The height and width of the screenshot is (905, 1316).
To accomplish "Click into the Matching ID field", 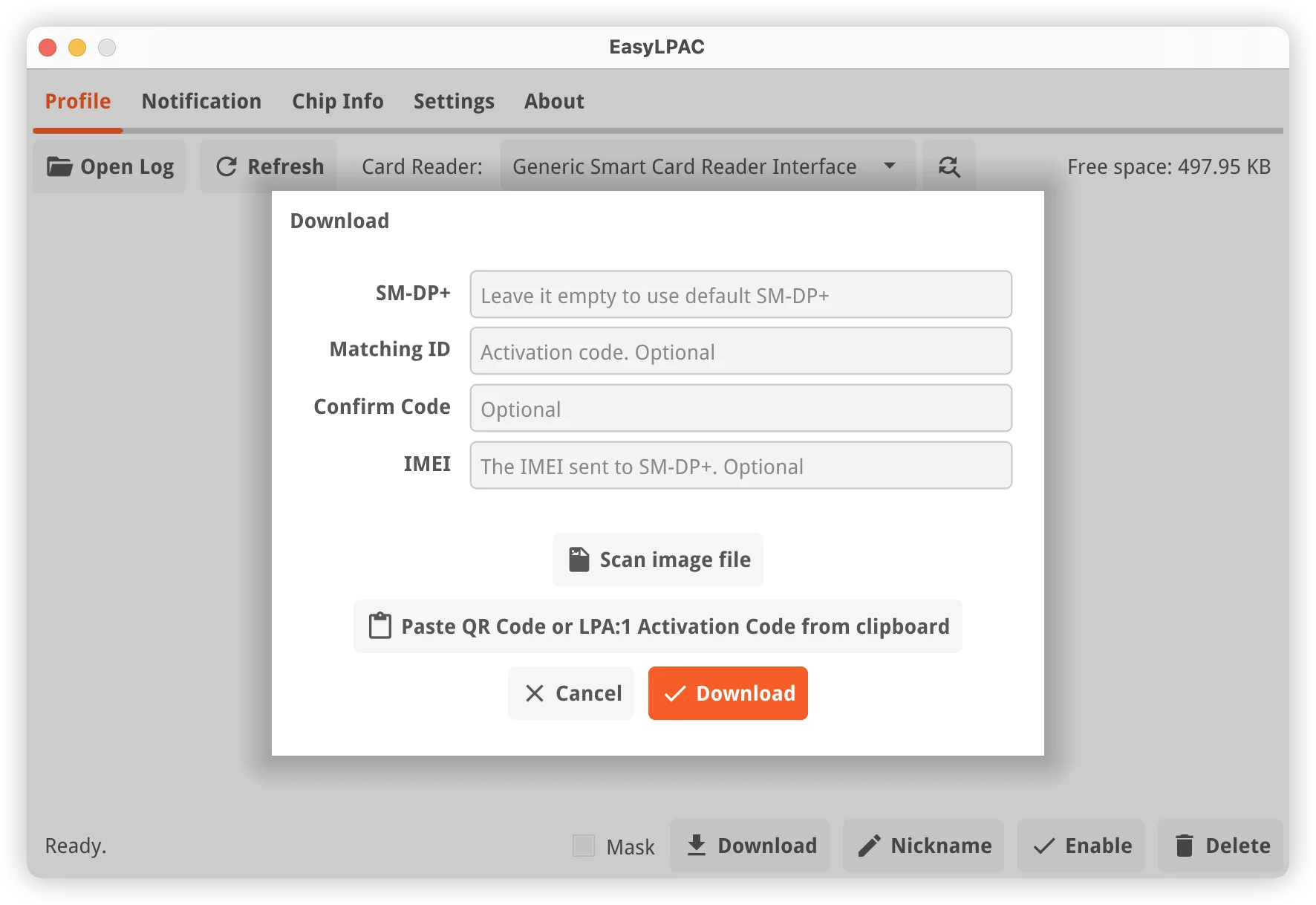I will pyautogui.click(x=740, y=351).
